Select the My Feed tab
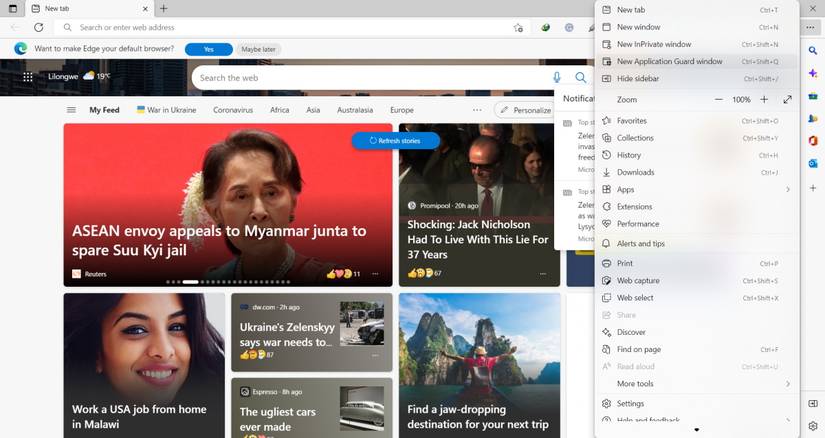 [x=104, y=110]
